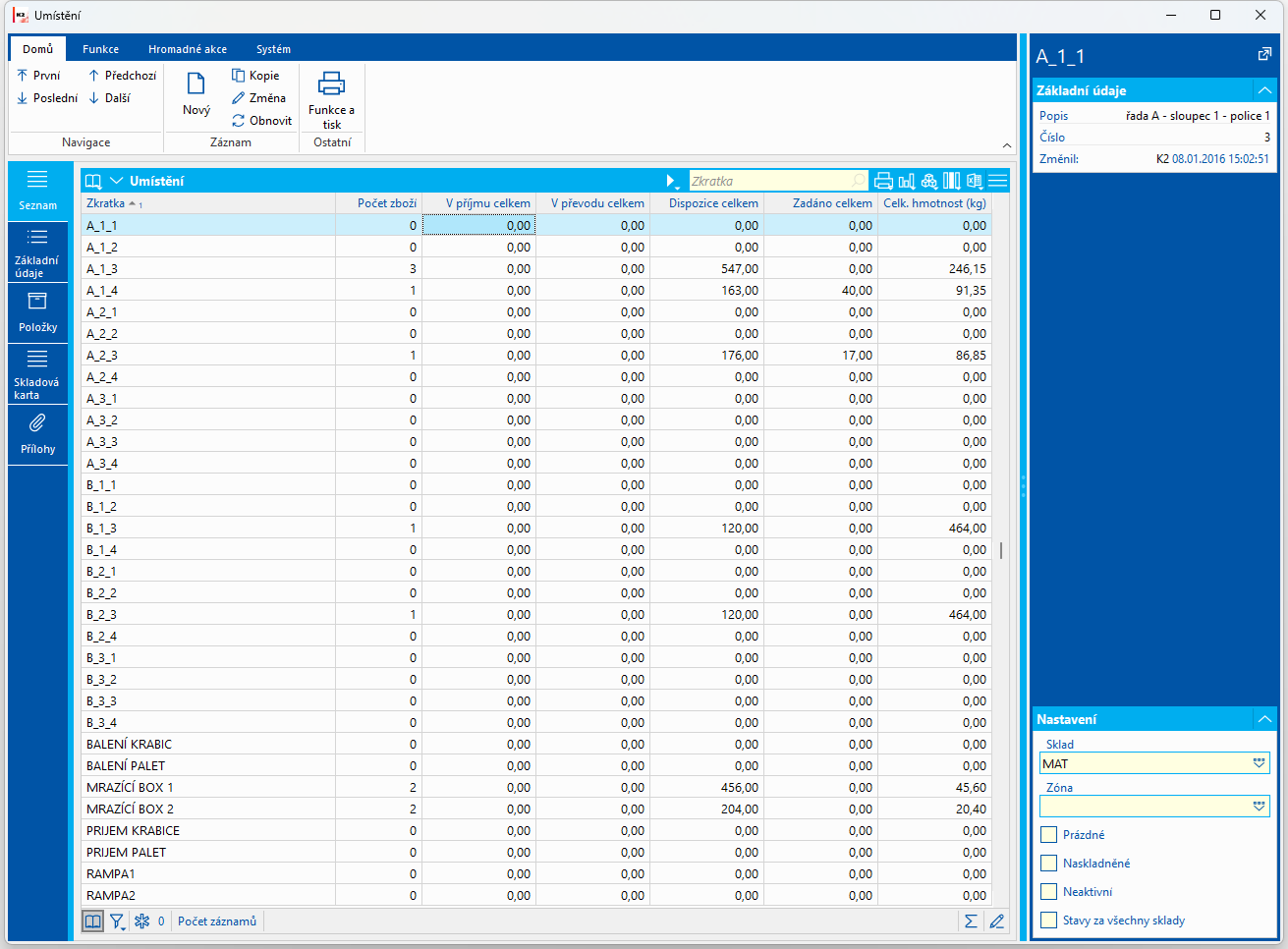Create a new record with Nový
Viewport: 1288px width, 949px height.
pos(196,94)
